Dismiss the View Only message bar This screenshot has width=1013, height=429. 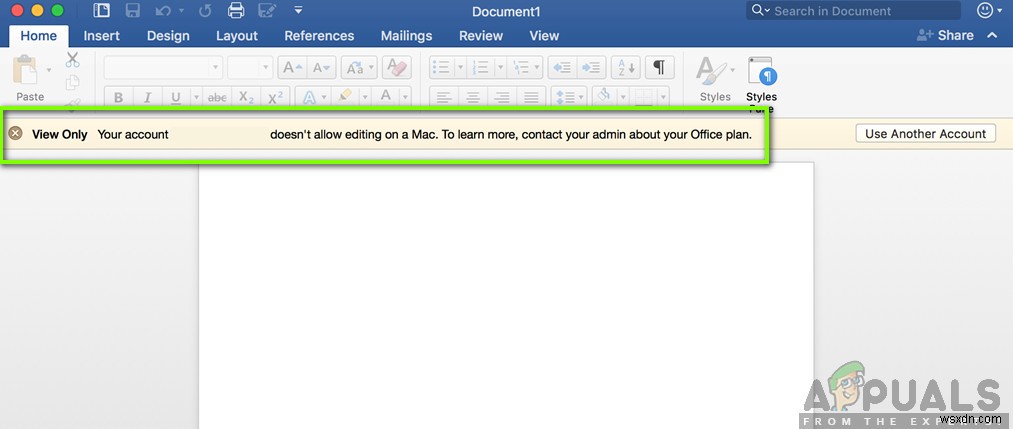click(x=16, y=134)
